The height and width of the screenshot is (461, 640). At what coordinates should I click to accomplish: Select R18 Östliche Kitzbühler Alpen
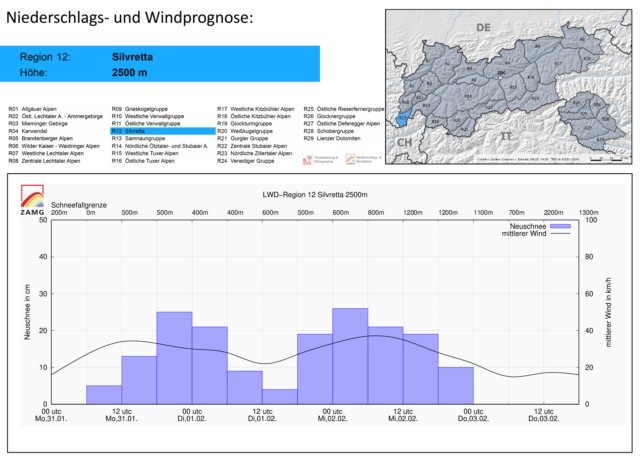pyautogui.click(x=254, y=116)
